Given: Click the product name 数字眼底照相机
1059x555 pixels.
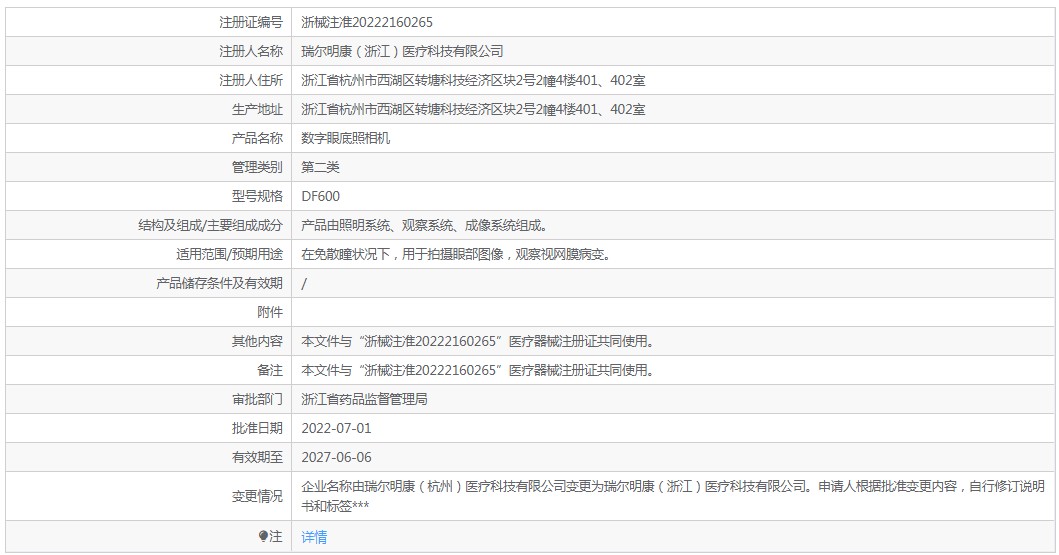Looking at the screenshot, I should click(x=346, y=138).
